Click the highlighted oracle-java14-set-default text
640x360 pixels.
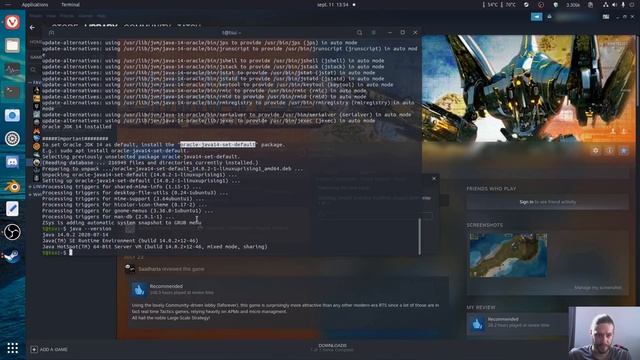[218, 144]
